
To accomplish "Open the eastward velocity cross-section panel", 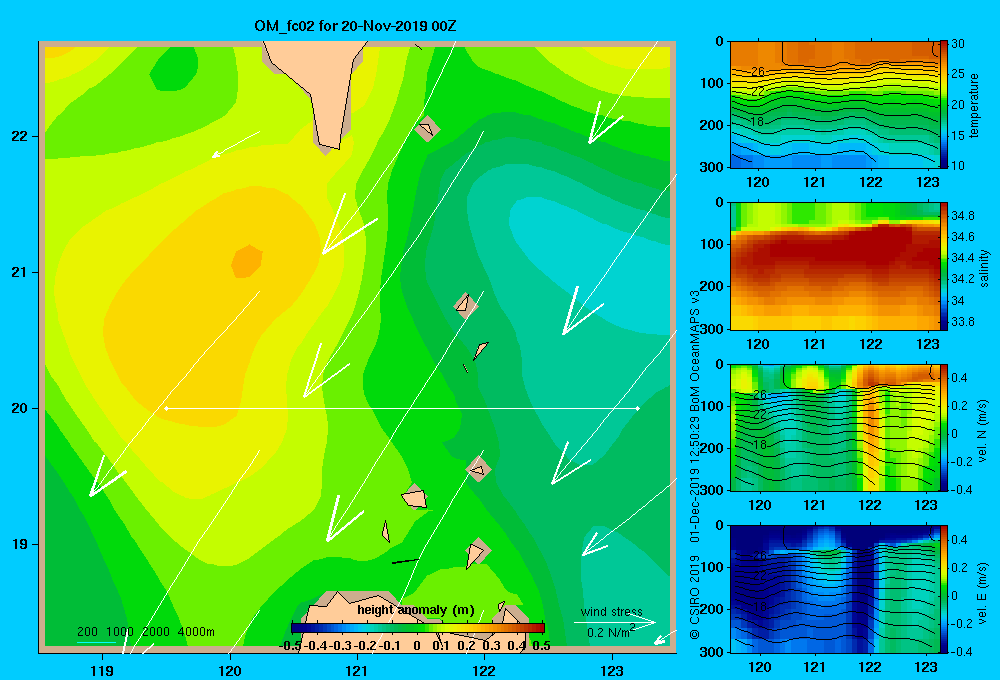I will (834, 589).
